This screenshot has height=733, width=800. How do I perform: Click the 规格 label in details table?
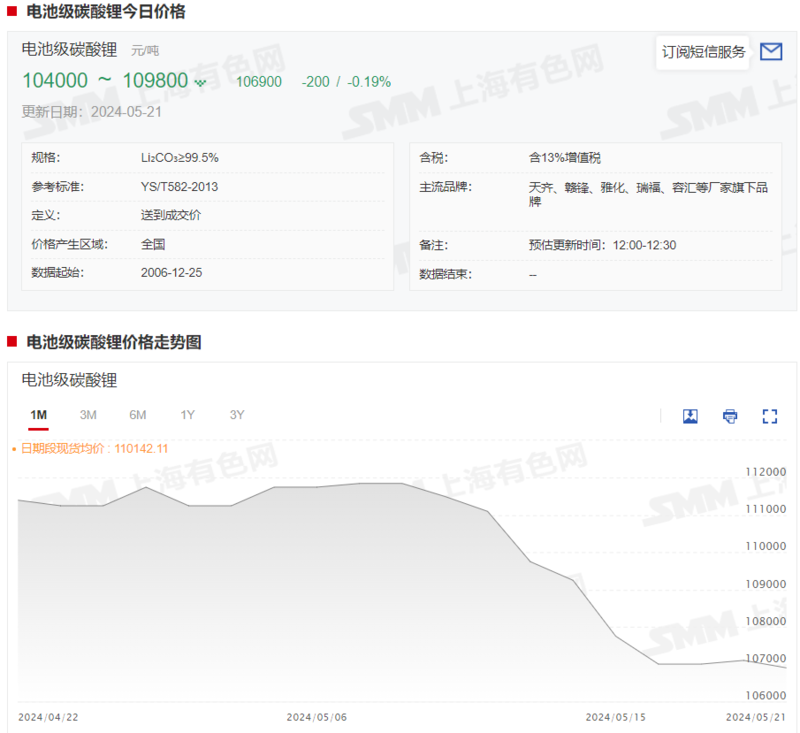45,158
